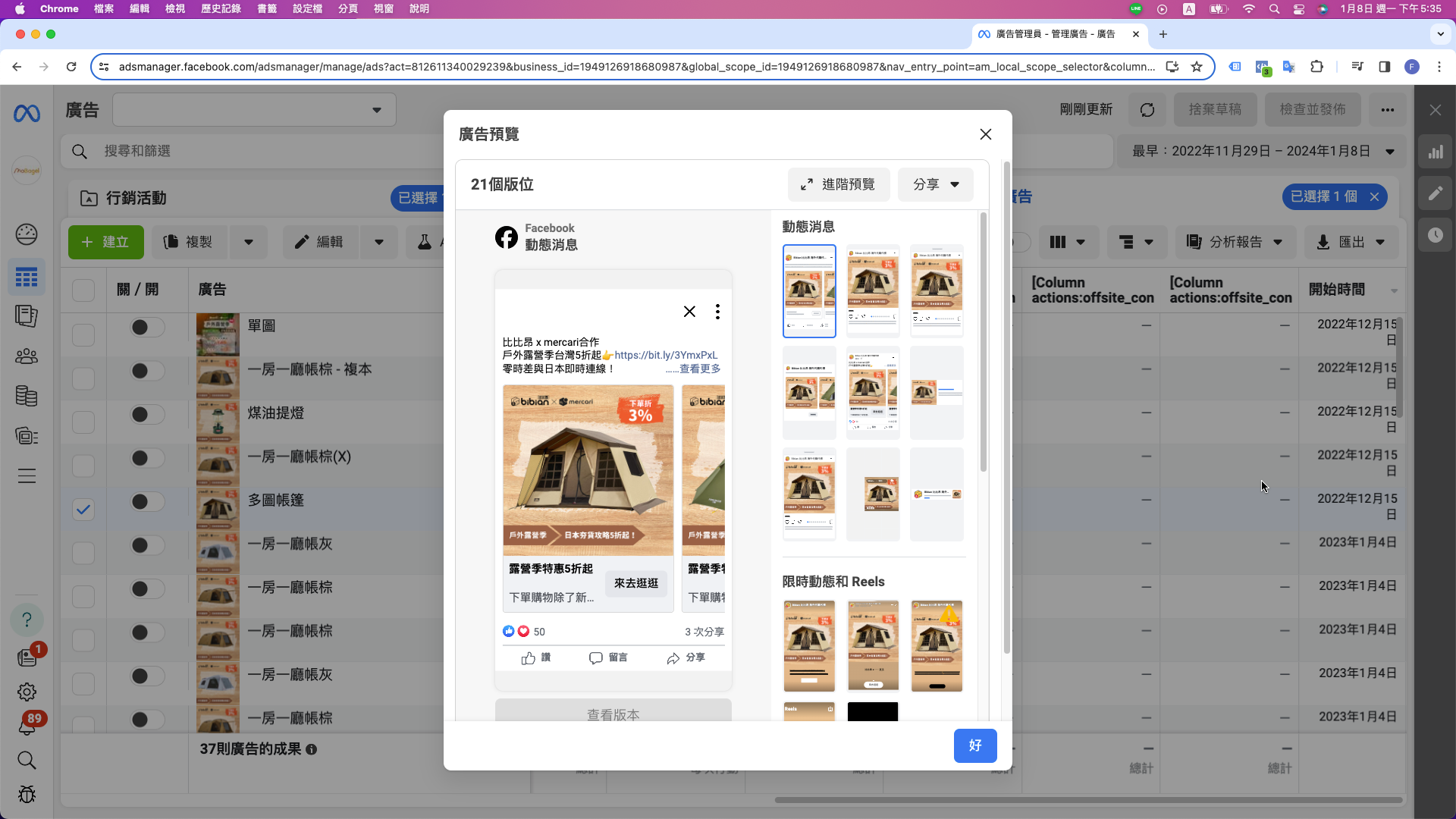Open the charts panel icon on right rail
This screenshot has width=1456, height=819.
1436,152
